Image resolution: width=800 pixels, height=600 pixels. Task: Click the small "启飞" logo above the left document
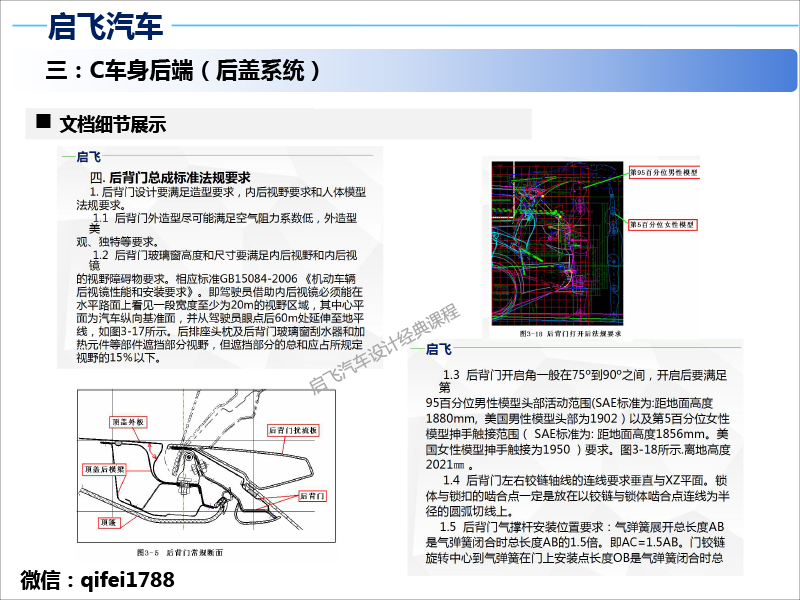[x=88, y=157]
